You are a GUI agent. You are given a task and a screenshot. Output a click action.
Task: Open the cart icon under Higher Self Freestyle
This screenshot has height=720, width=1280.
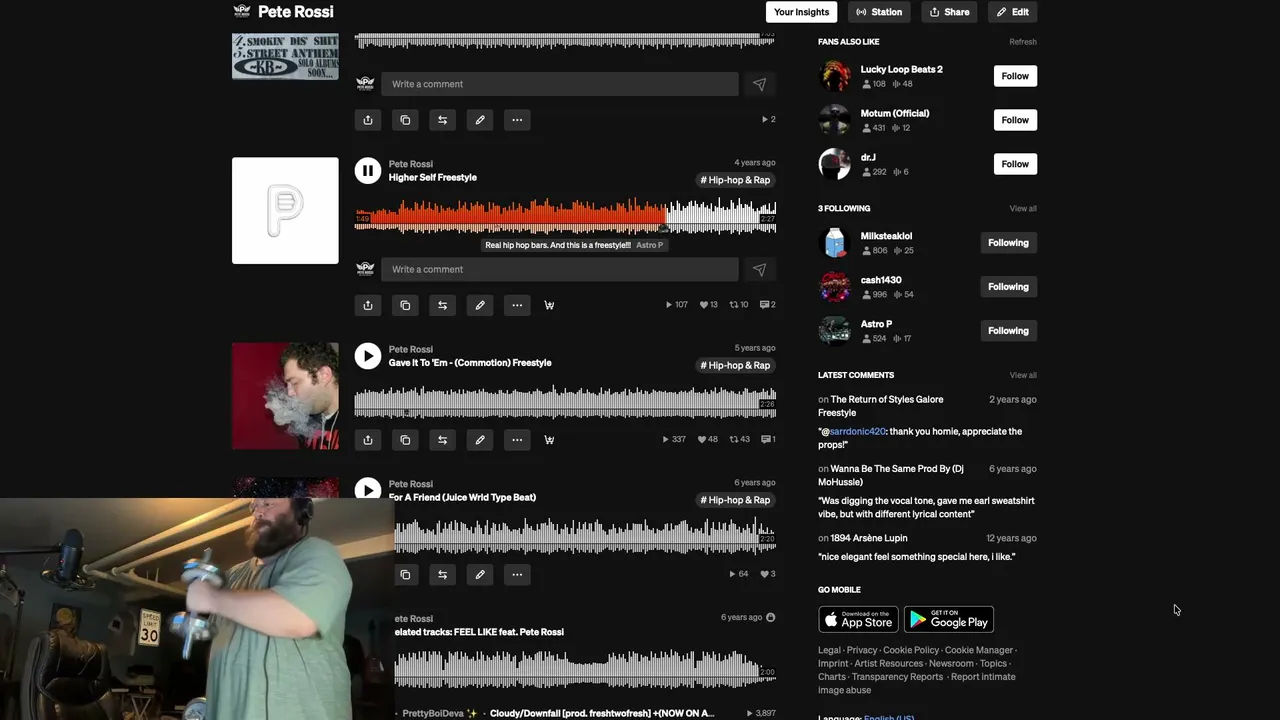(x=549, y=305)
